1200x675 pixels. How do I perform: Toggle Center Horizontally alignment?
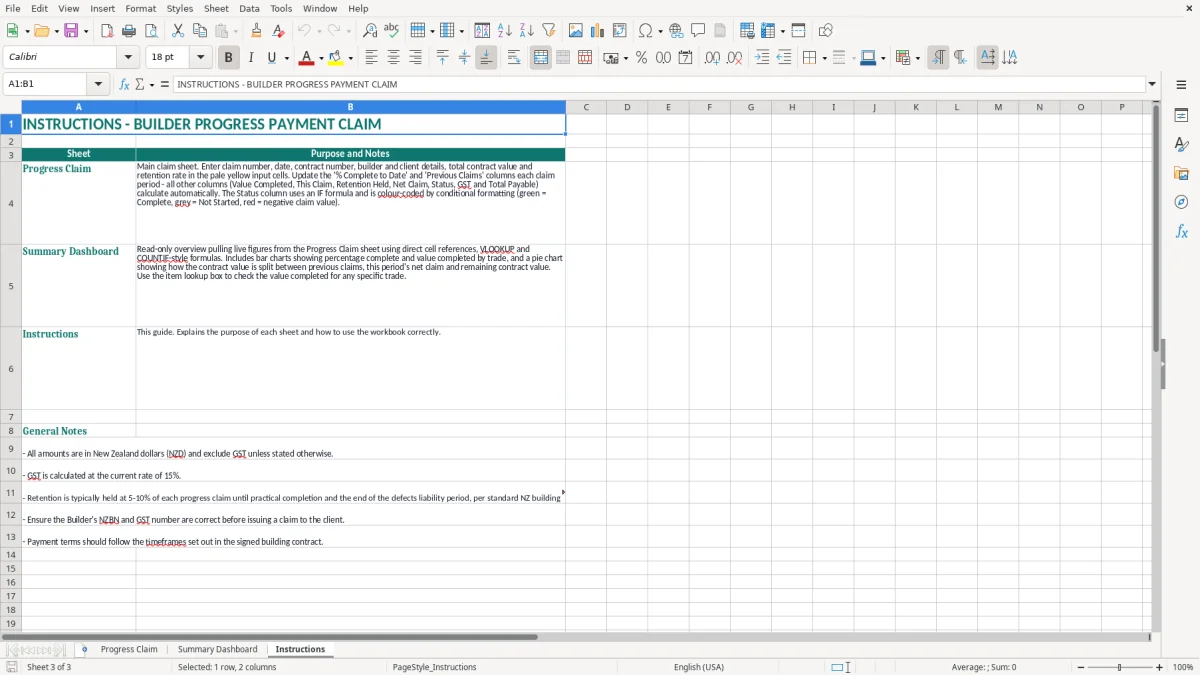[x=393, y=57]
